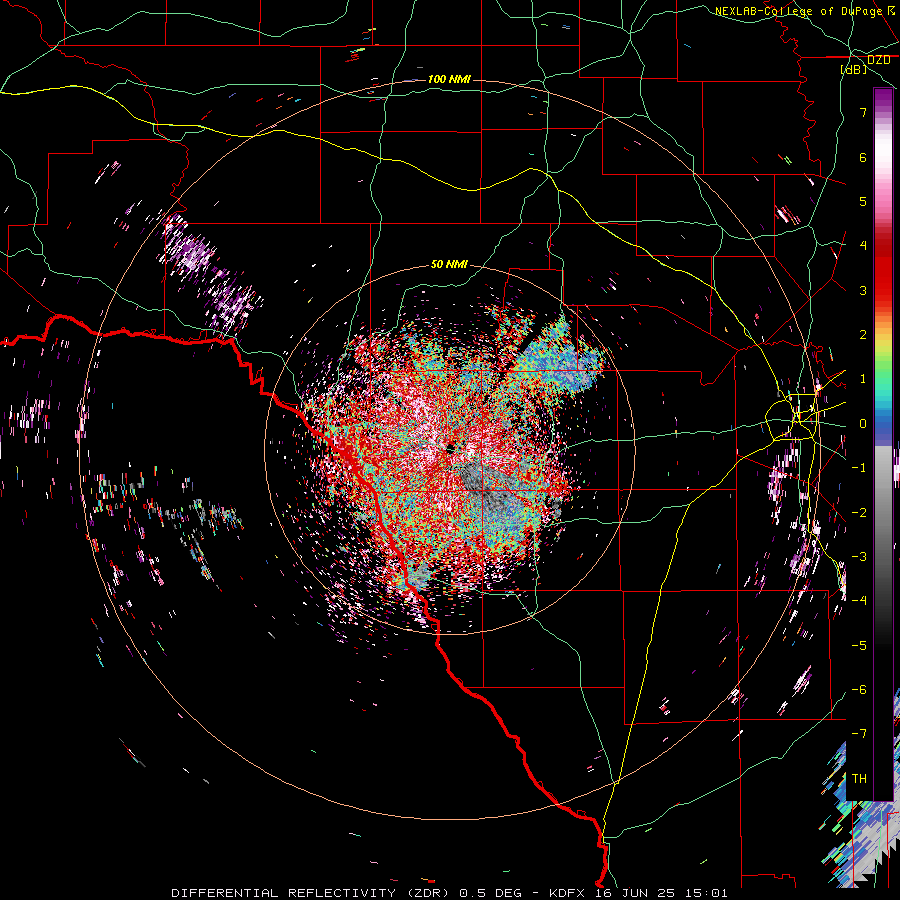Click the "DIFFERENTIAL REFLECTIVITY (ZDR)" product title
This screenshot has height=900, width=900.
(312, 893)
